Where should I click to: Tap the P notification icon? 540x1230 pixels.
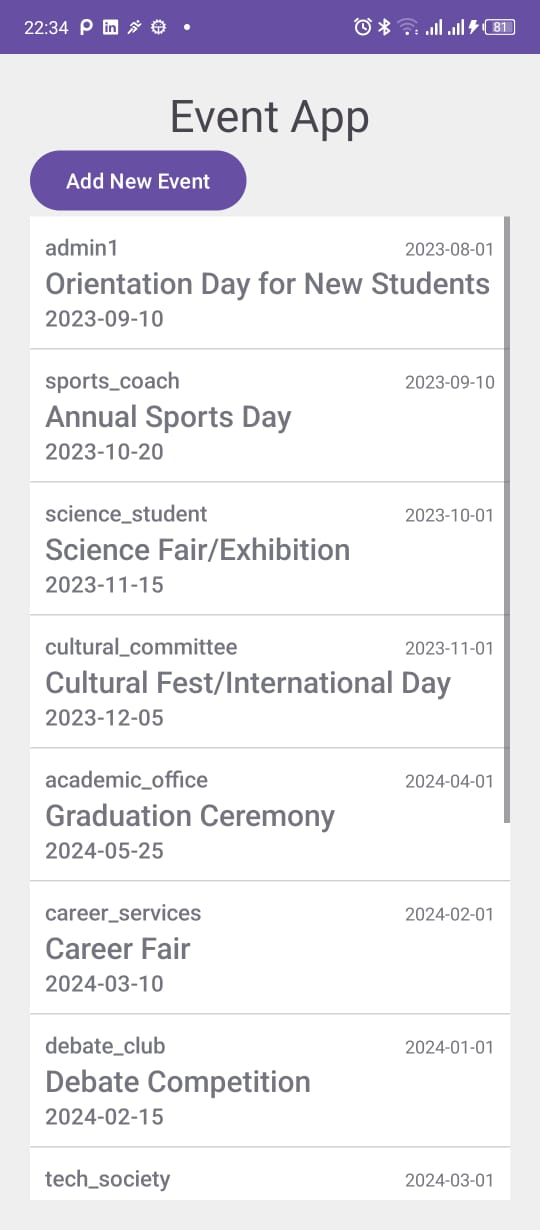coord(86,28)
